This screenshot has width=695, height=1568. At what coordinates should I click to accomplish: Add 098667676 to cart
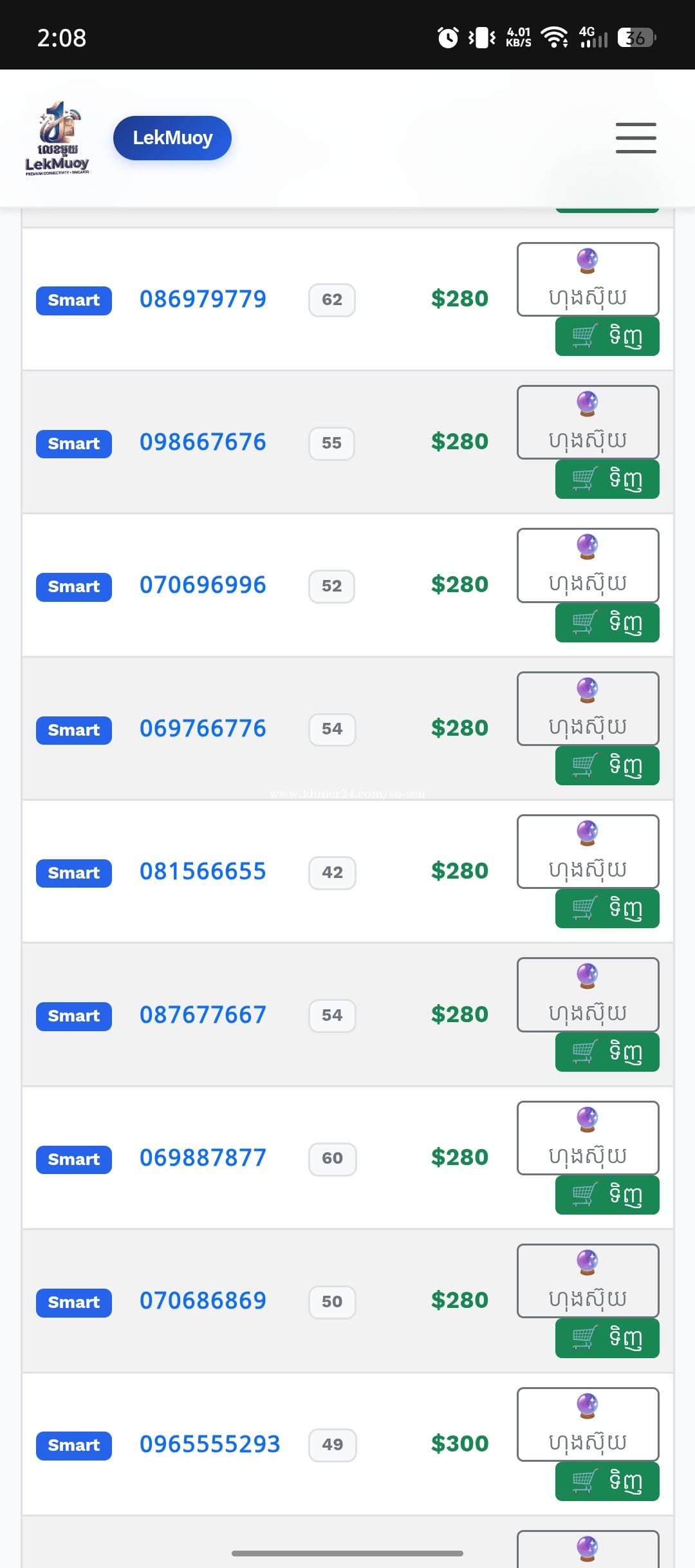click(x=607, y=479)
